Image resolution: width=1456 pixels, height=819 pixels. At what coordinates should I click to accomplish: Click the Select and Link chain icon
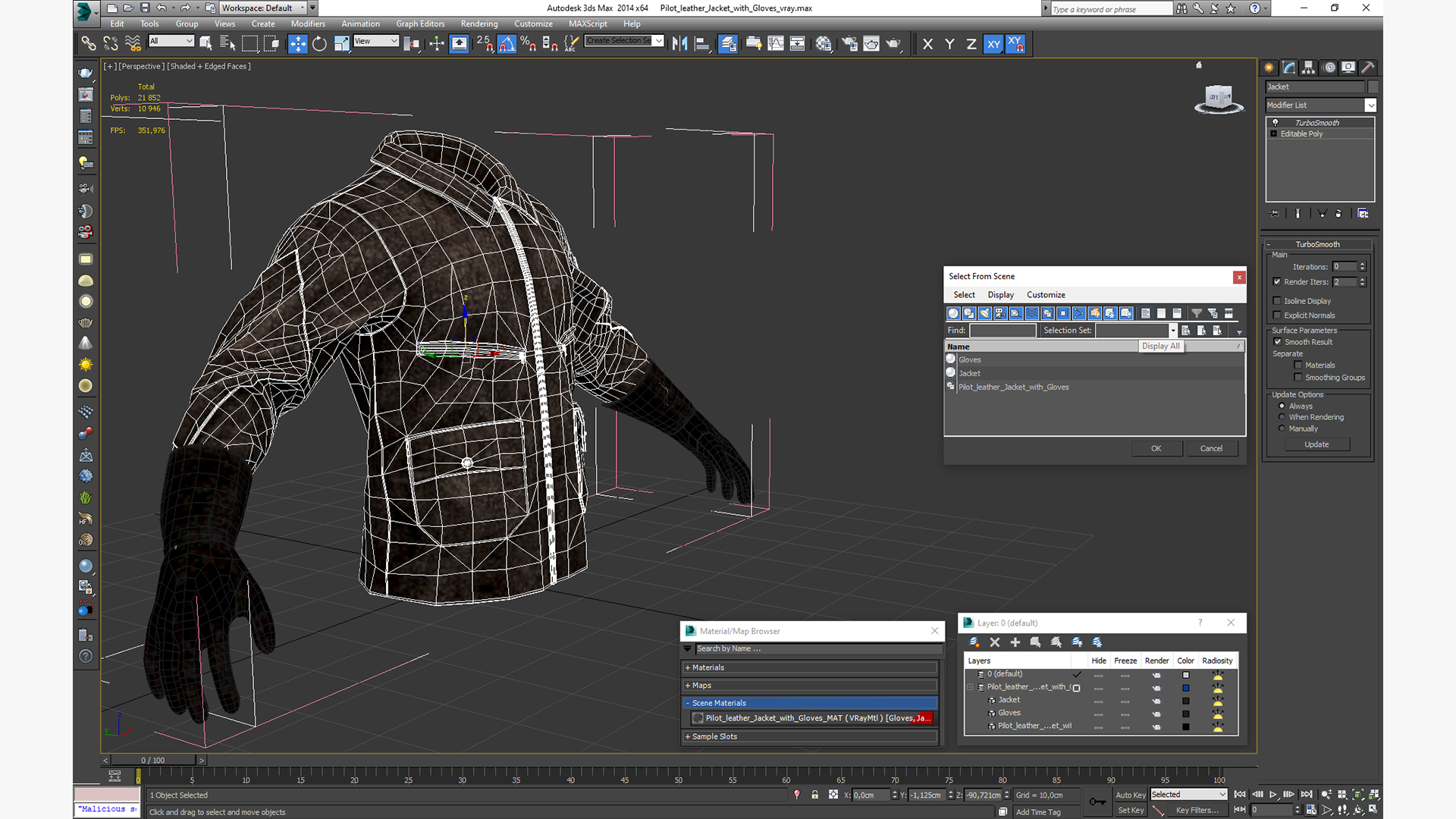tap(89, 44)
